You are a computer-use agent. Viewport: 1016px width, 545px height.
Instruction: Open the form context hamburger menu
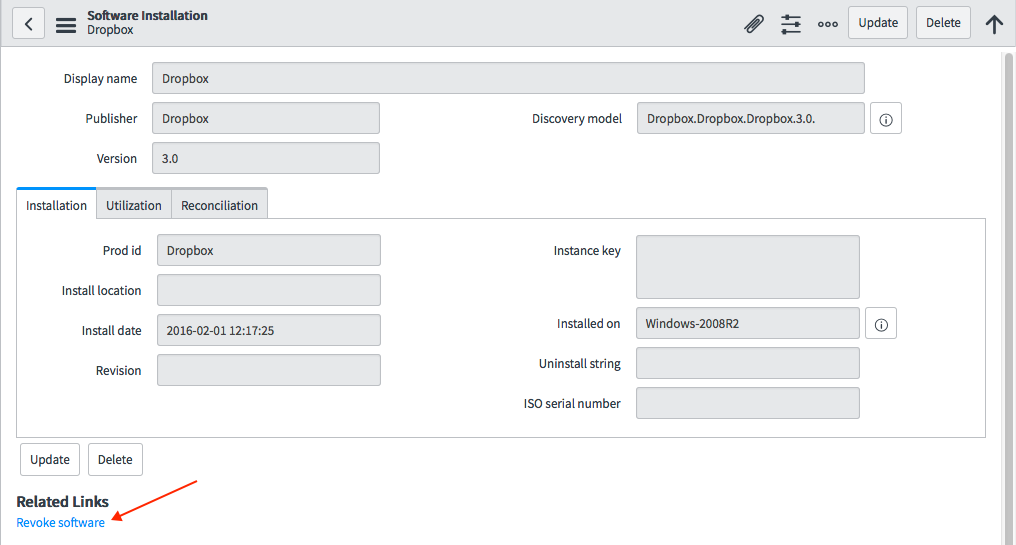[66, 25]
